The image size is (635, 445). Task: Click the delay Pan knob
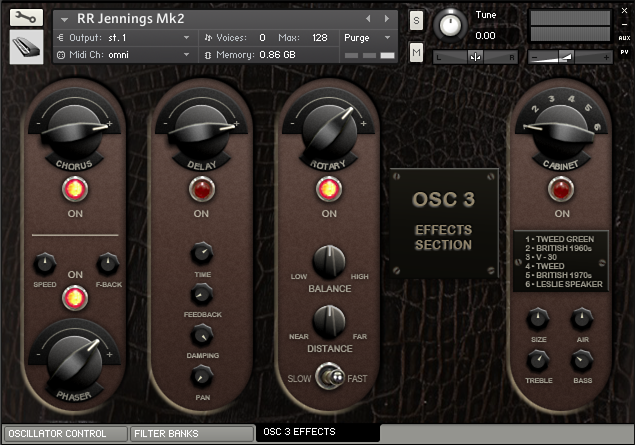(202, 377)
